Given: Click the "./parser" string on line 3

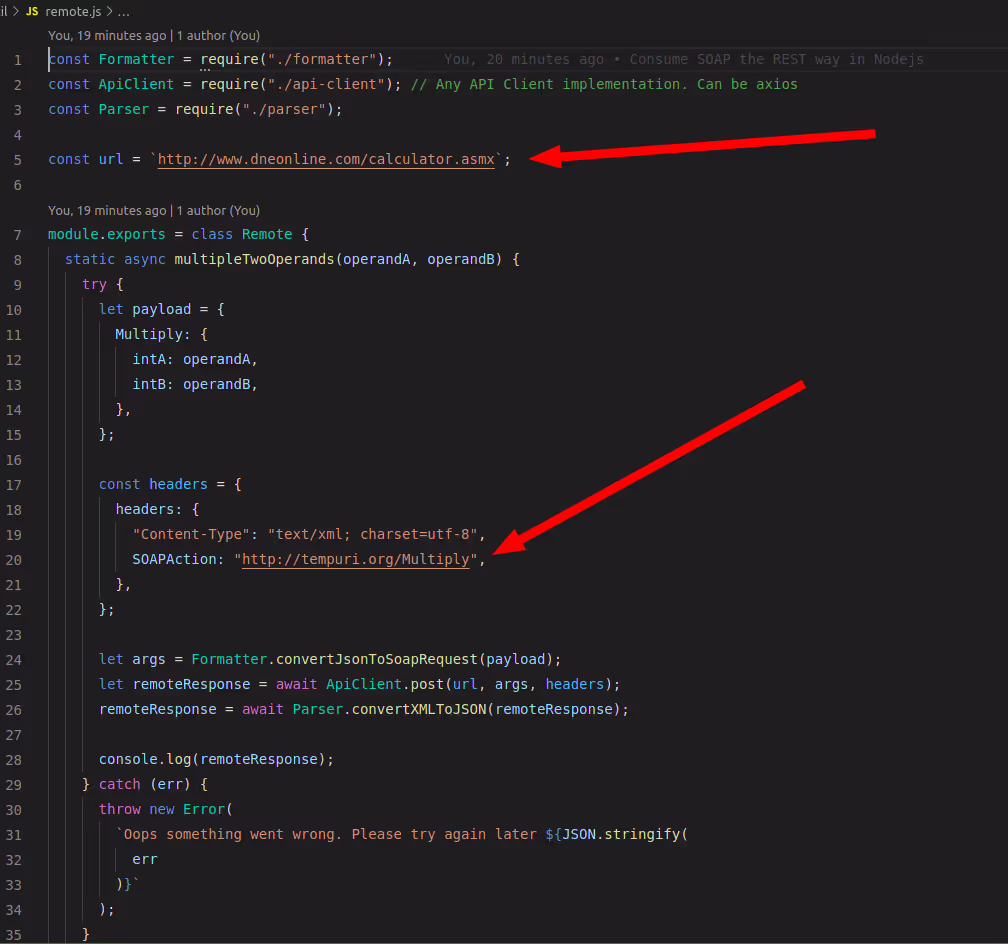Looking at the screenshot, I should (x=284, y=109).
